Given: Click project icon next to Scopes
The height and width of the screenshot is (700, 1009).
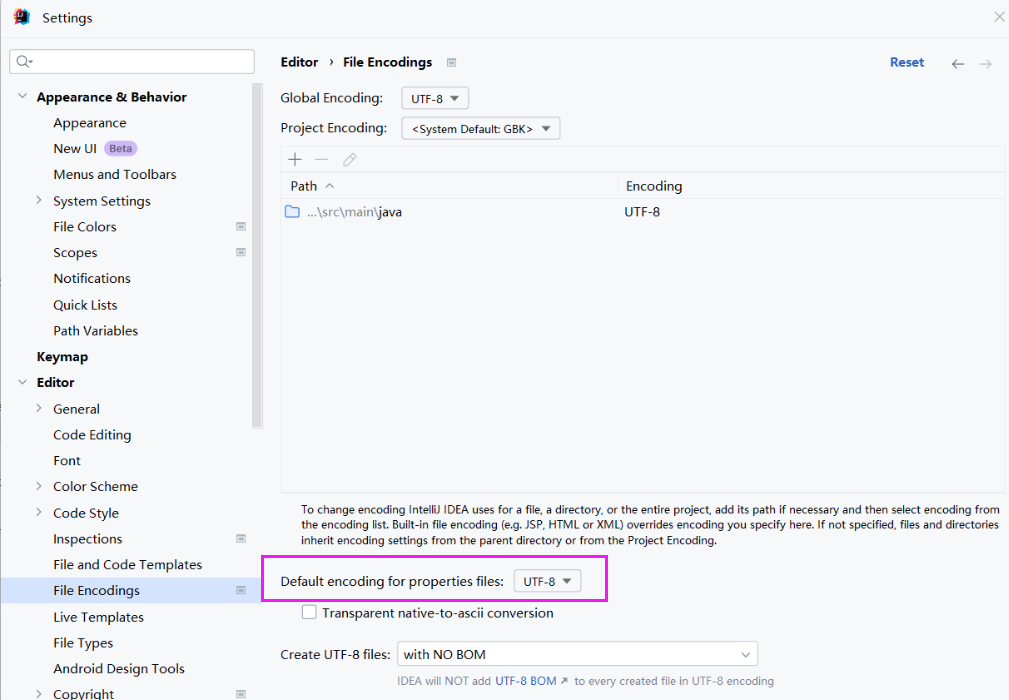Looking at the screenshot, I should coord(241,252).
